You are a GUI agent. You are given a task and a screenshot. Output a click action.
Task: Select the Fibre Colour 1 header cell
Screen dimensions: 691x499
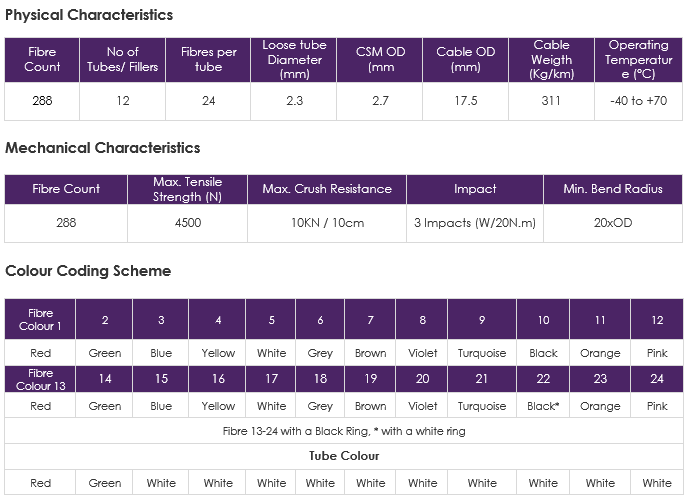tap(40, 319)
